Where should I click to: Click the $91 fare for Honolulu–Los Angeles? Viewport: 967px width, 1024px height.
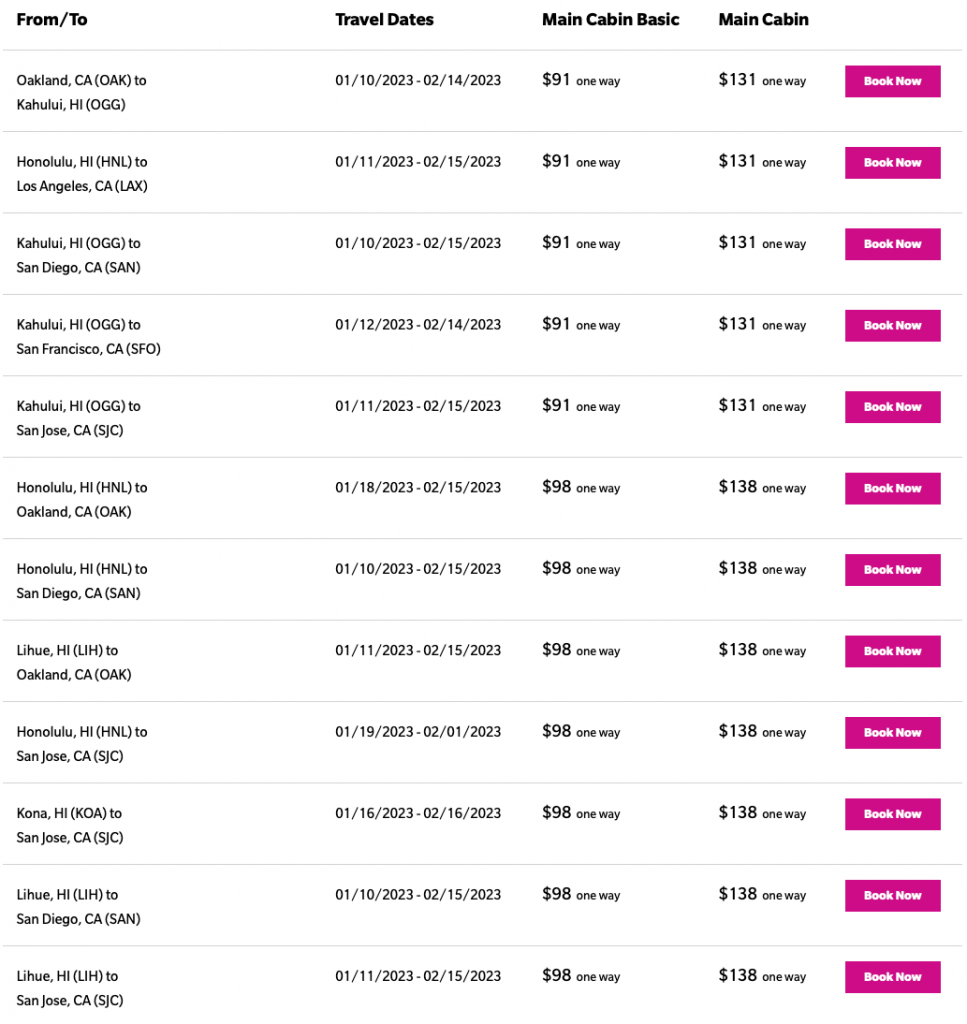(557, 161)
